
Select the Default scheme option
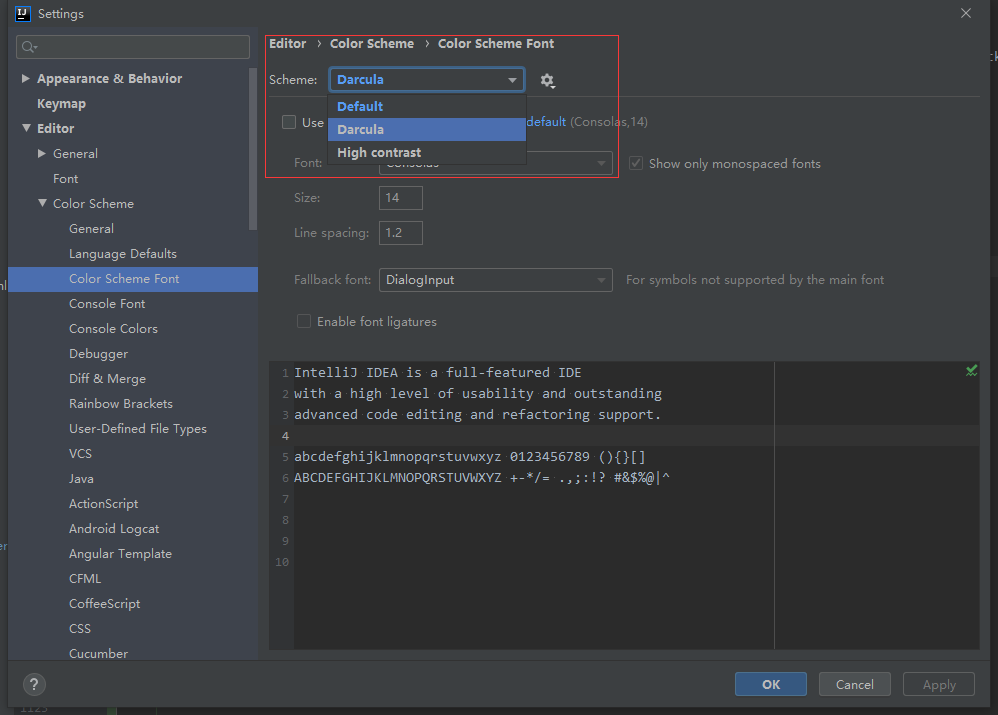[x=360, y=106]
